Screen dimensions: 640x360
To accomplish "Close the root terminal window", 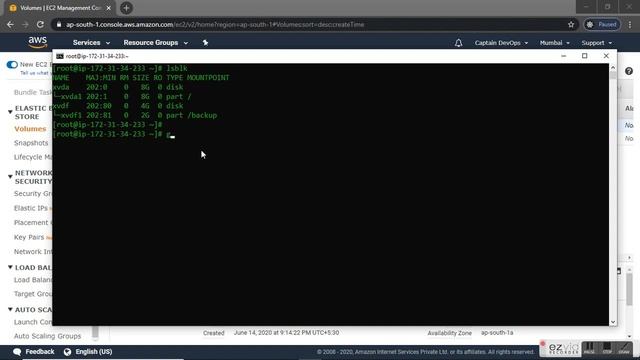I will (606, 56).
